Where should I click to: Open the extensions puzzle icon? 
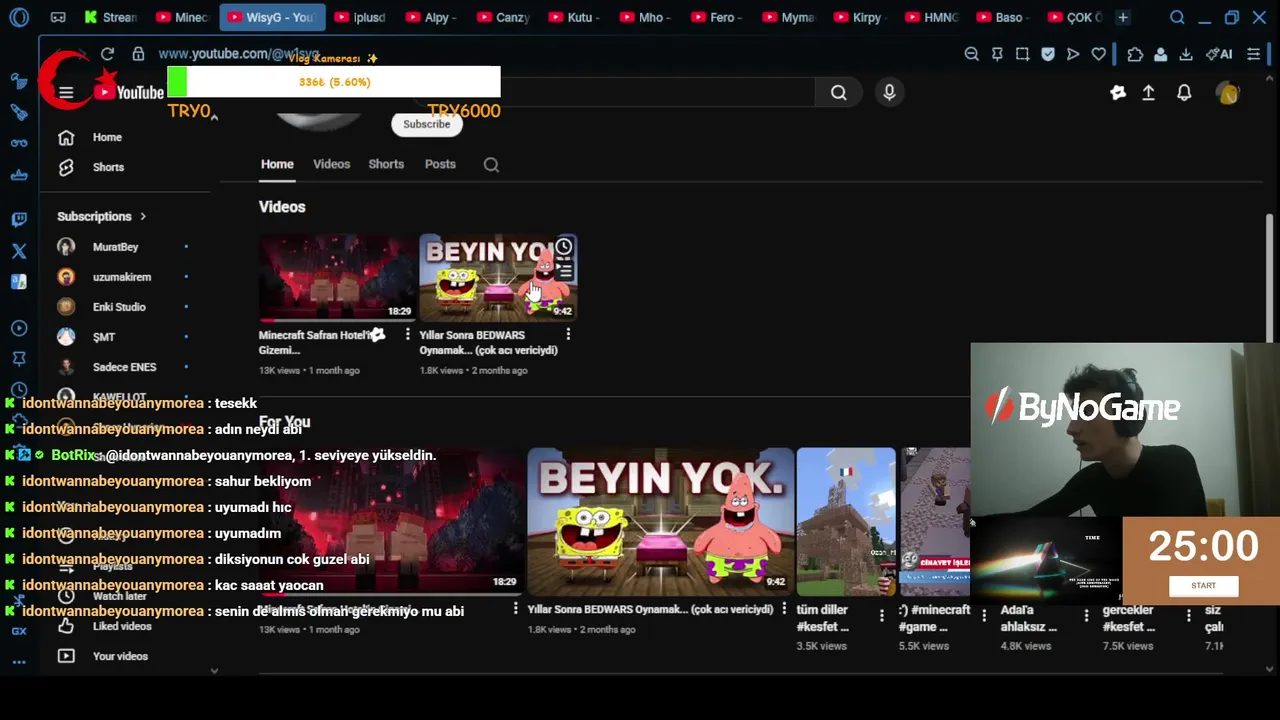coord(1135,54)
